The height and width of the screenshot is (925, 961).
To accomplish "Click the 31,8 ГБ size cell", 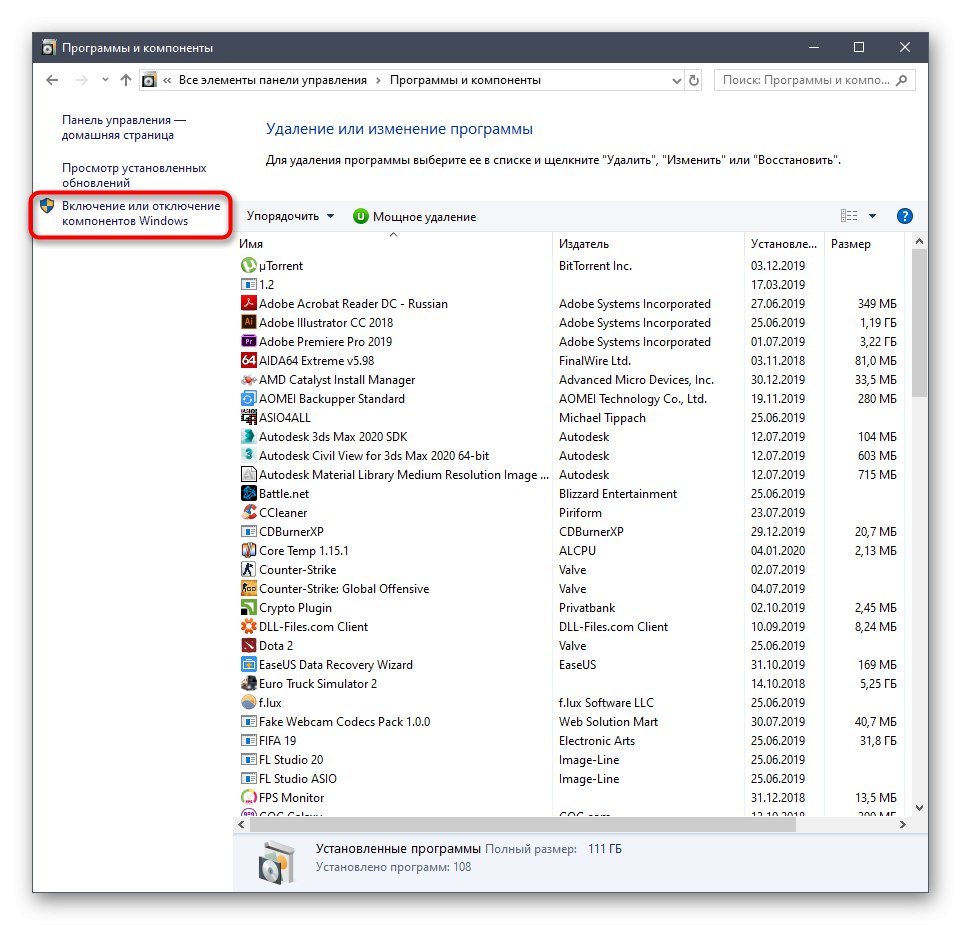I will (878, 740).
